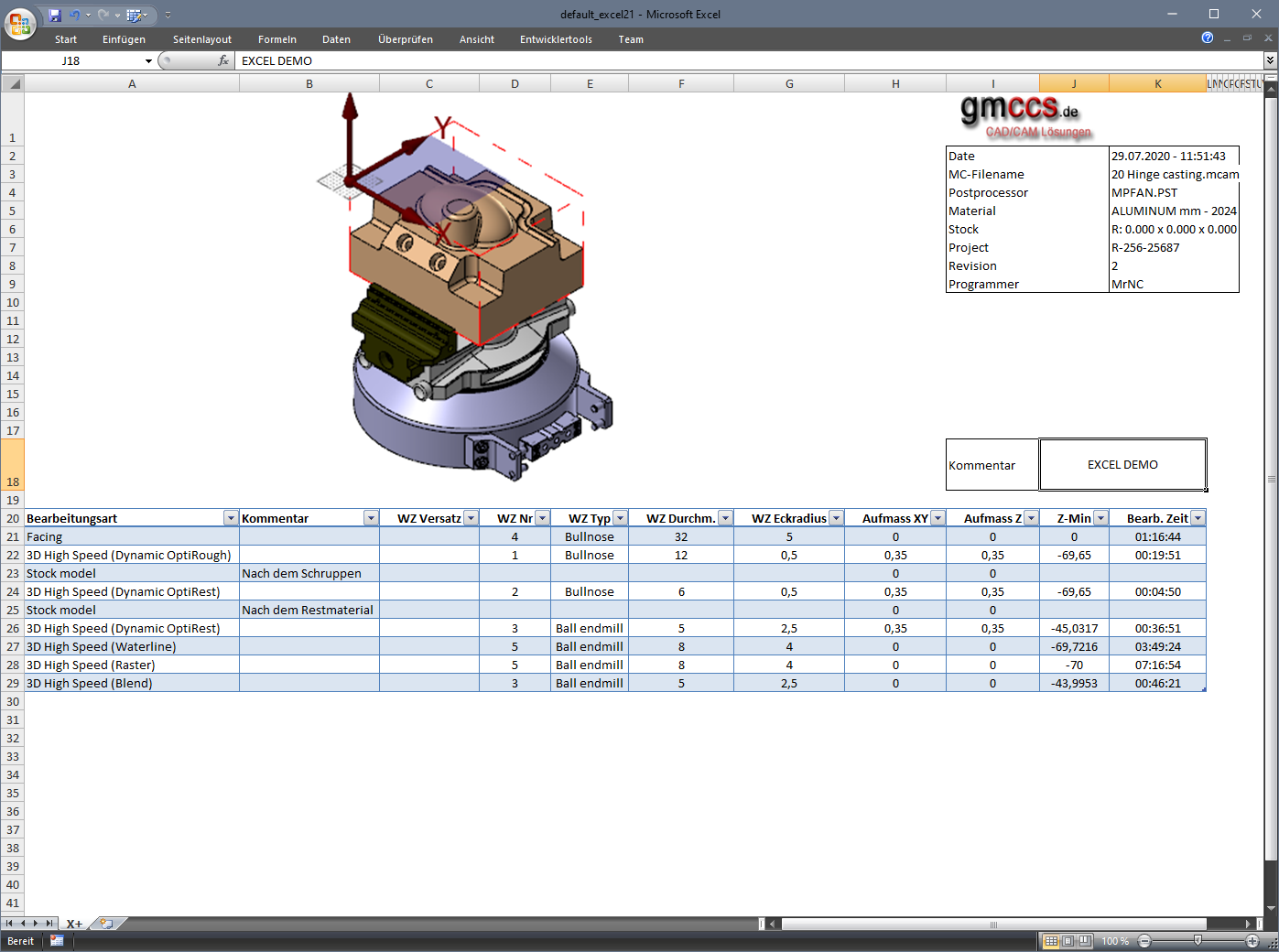Switch to the Ansicht tab

click(x=477, y=39)
